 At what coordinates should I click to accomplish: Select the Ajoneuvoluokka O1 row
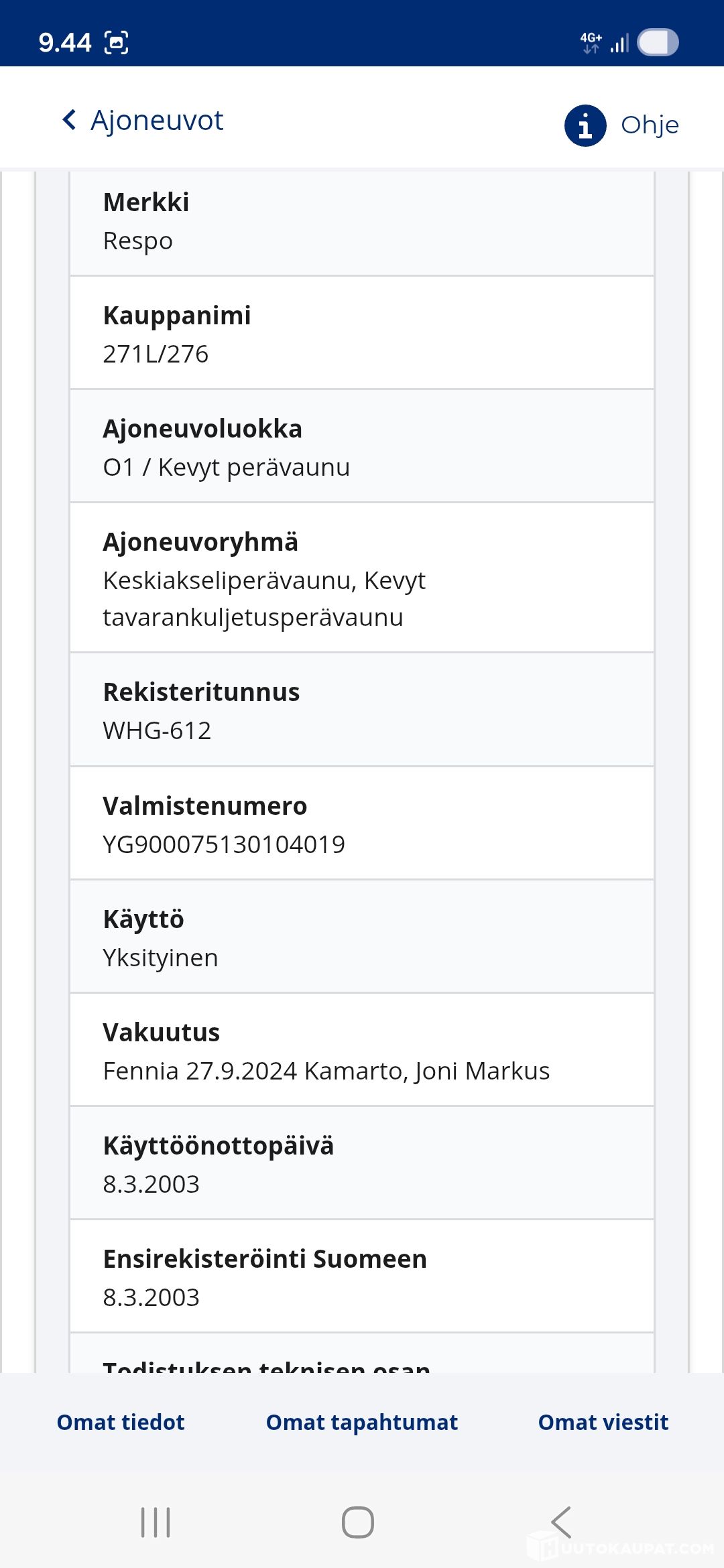pos(362,447)
